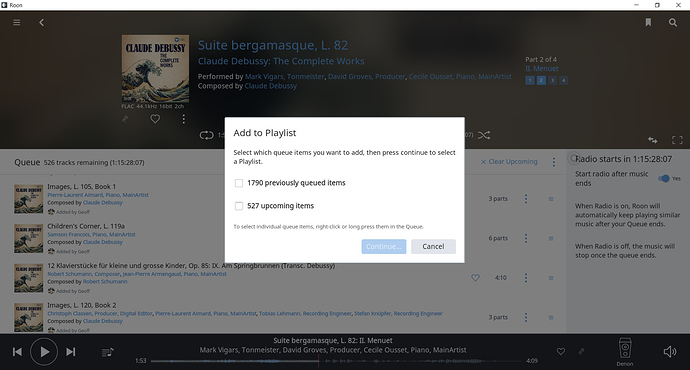Open the hamburger navigation menu
Screen dimensions: 690x370
point(17,22)
